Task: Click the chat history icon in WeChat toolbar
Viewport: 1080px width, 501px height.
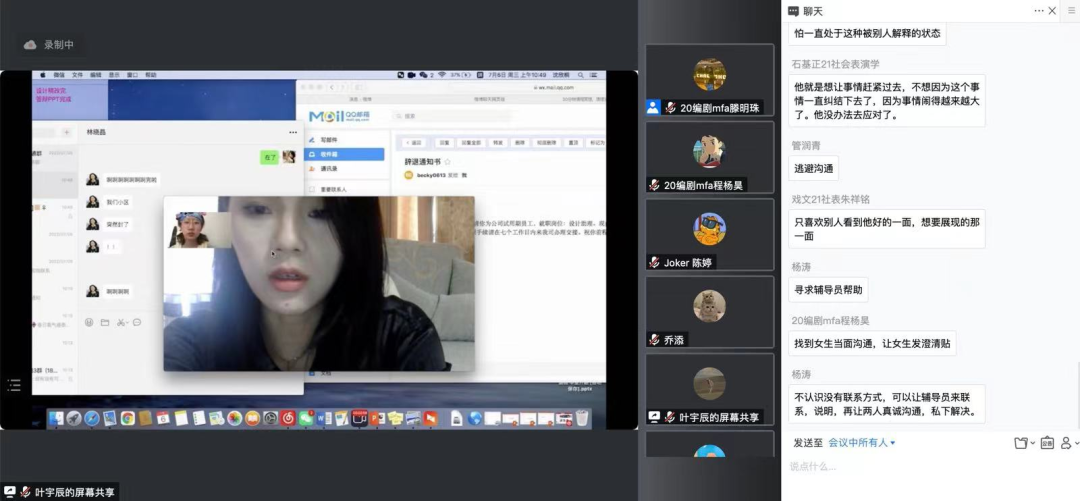Action: (137, 322)
